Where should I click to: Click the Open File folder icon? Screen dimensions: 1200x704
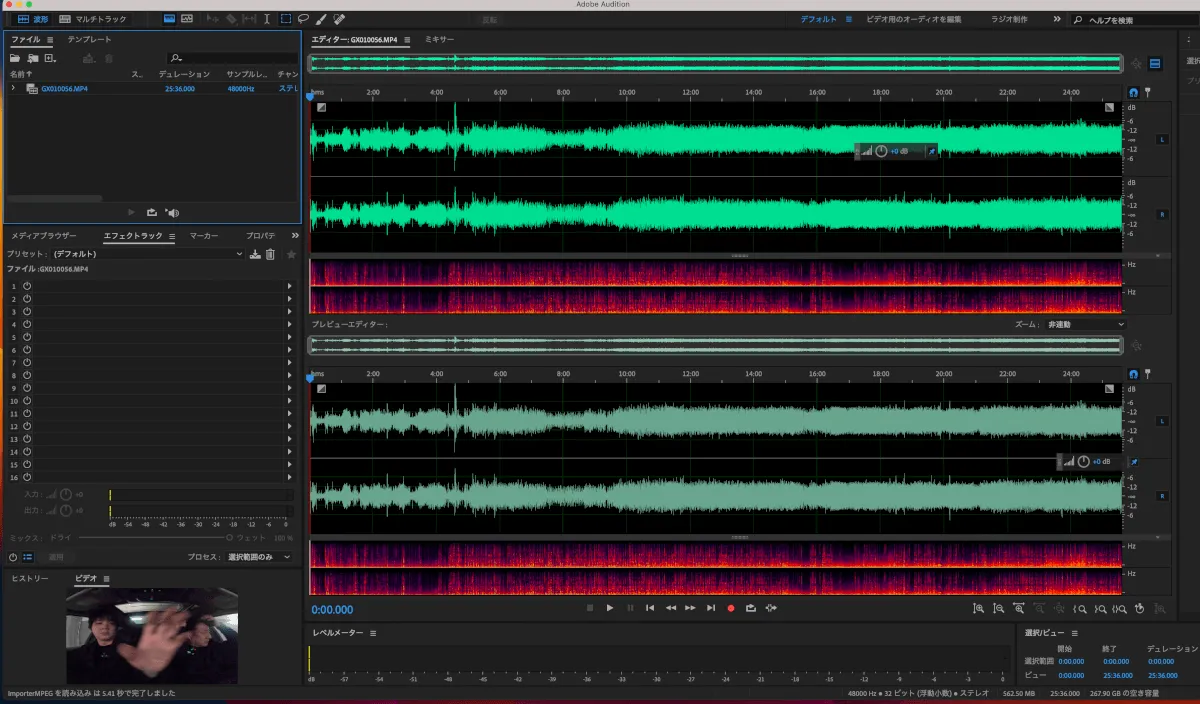[15, 58]
